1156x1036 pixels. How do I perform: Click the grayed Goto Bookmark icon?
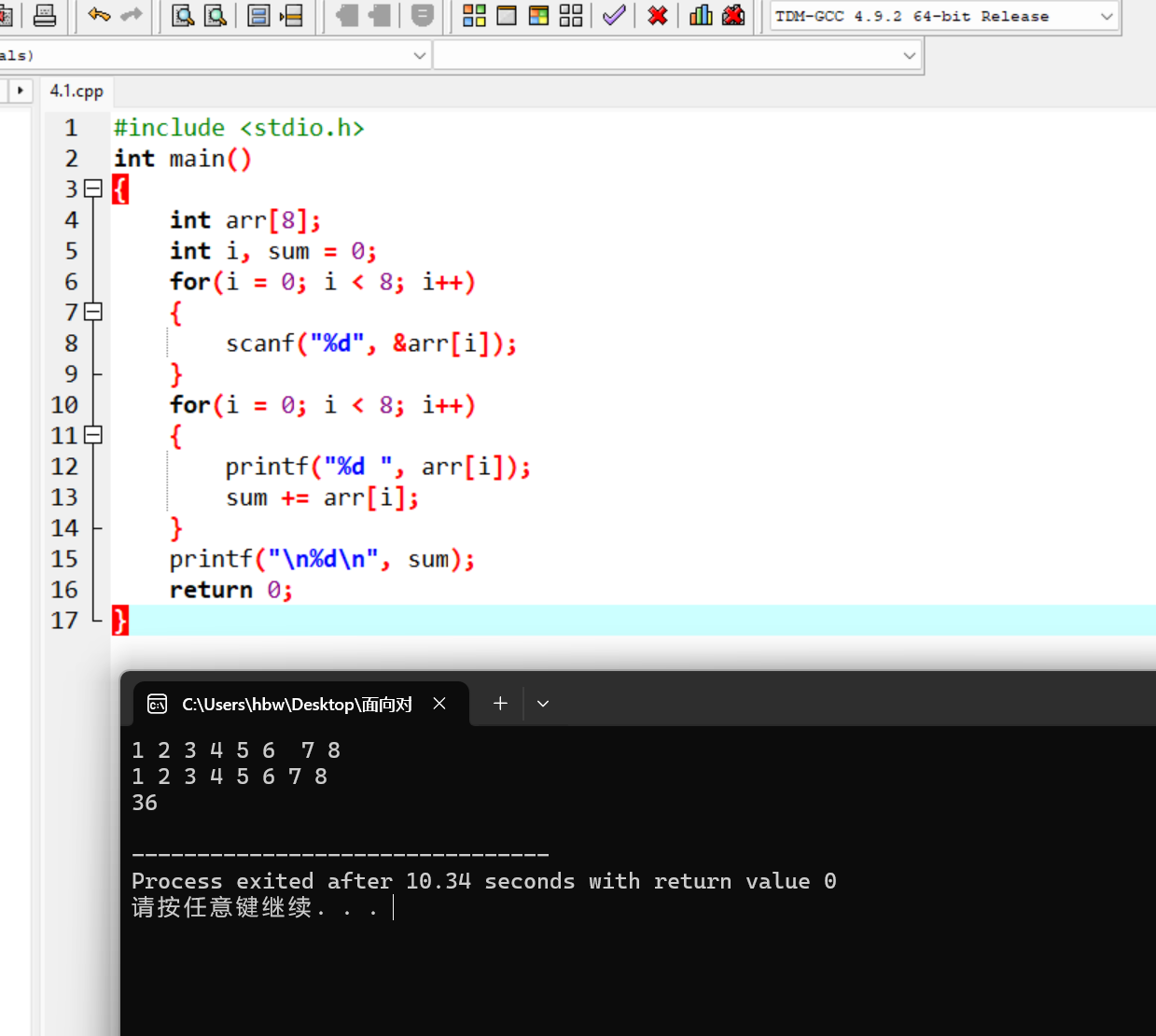pos(422,15)
